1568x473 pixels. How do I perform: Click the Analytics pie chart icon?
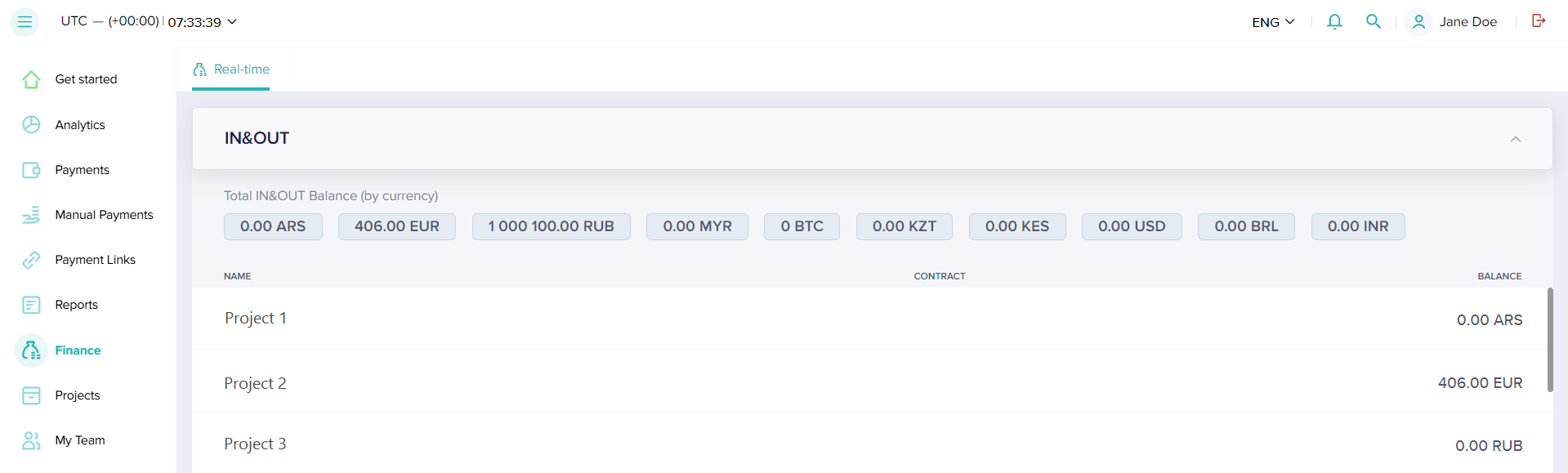[x=31, y=124]
